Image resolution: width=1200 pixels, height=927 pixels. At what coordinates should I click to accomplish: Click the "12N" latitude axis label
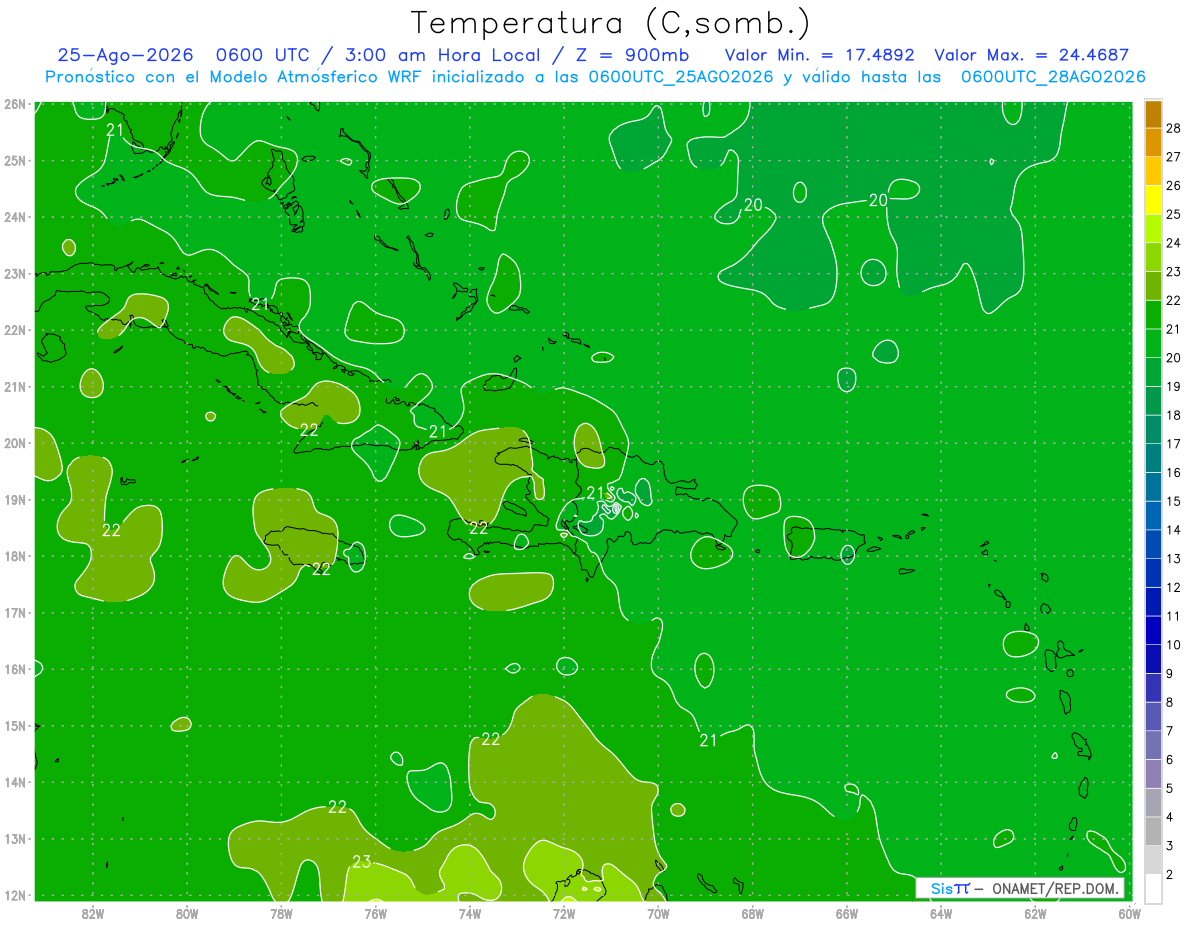(x=14, y=895)
